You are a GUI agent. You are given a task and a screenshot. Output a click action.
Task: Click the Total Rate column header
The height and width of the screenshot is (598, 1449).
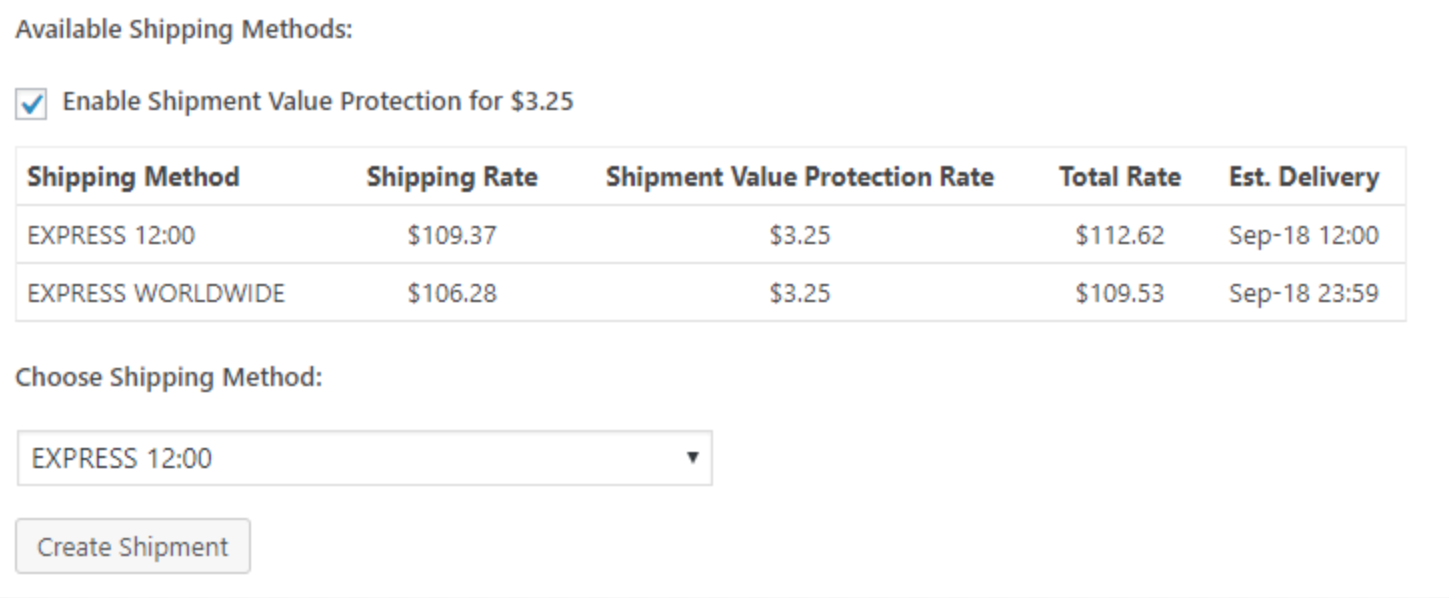click(x=1120, y=177)
